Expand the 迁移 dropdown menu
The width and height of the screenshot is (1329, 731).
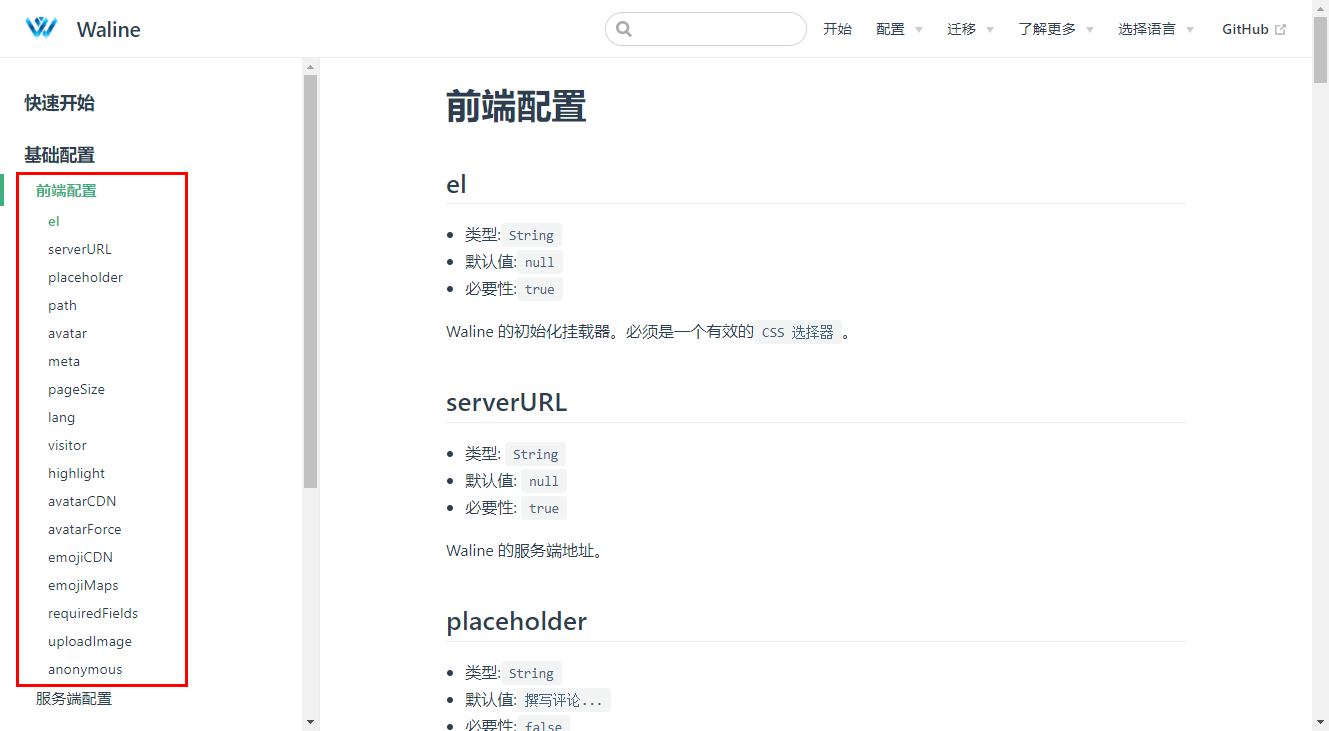970,29
